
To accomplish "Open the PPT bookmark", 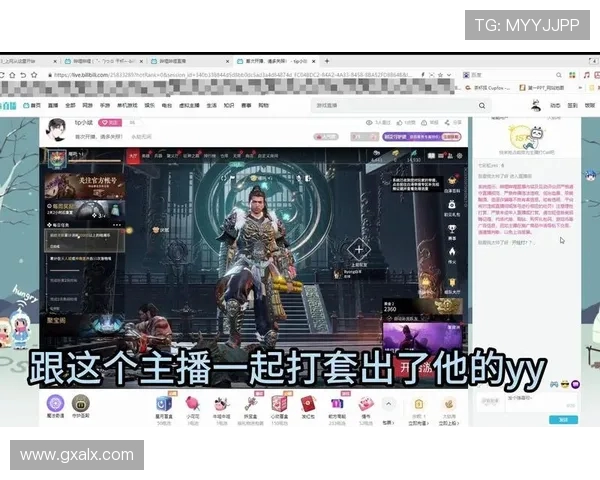I will [541, 88].
